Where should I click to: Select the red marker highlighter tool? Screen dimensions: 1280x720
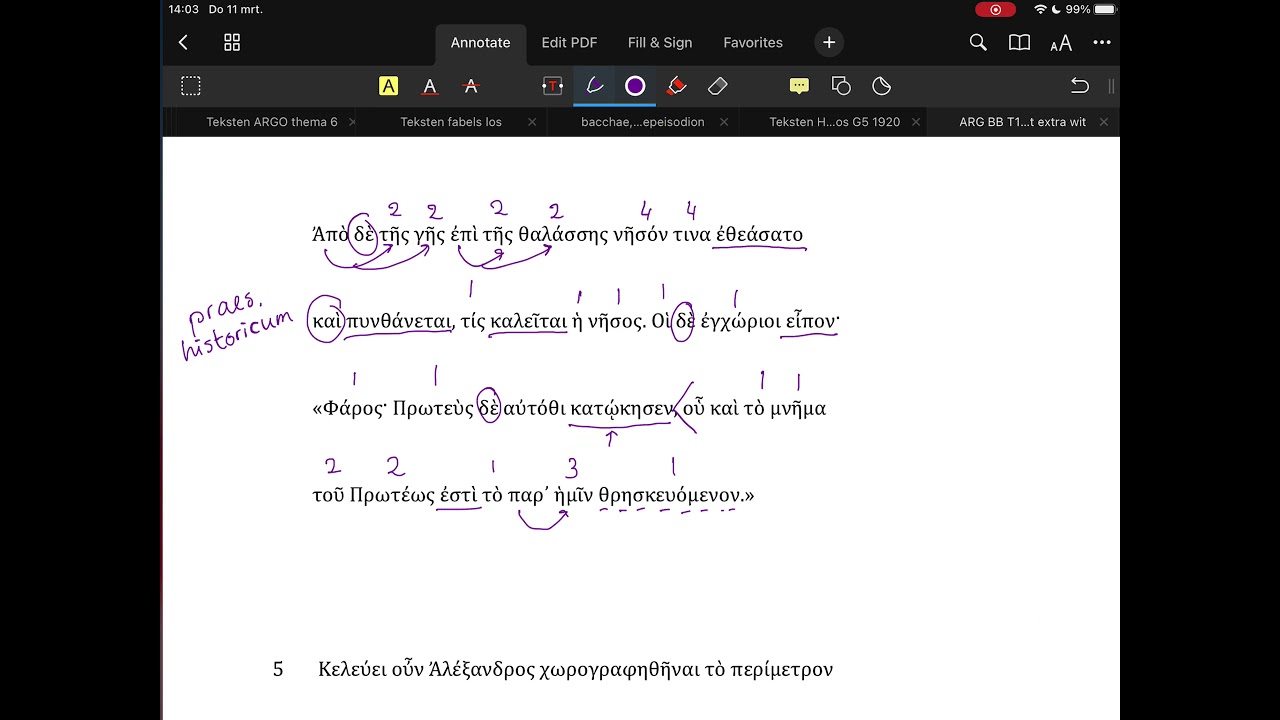click(x=677, y=86)
